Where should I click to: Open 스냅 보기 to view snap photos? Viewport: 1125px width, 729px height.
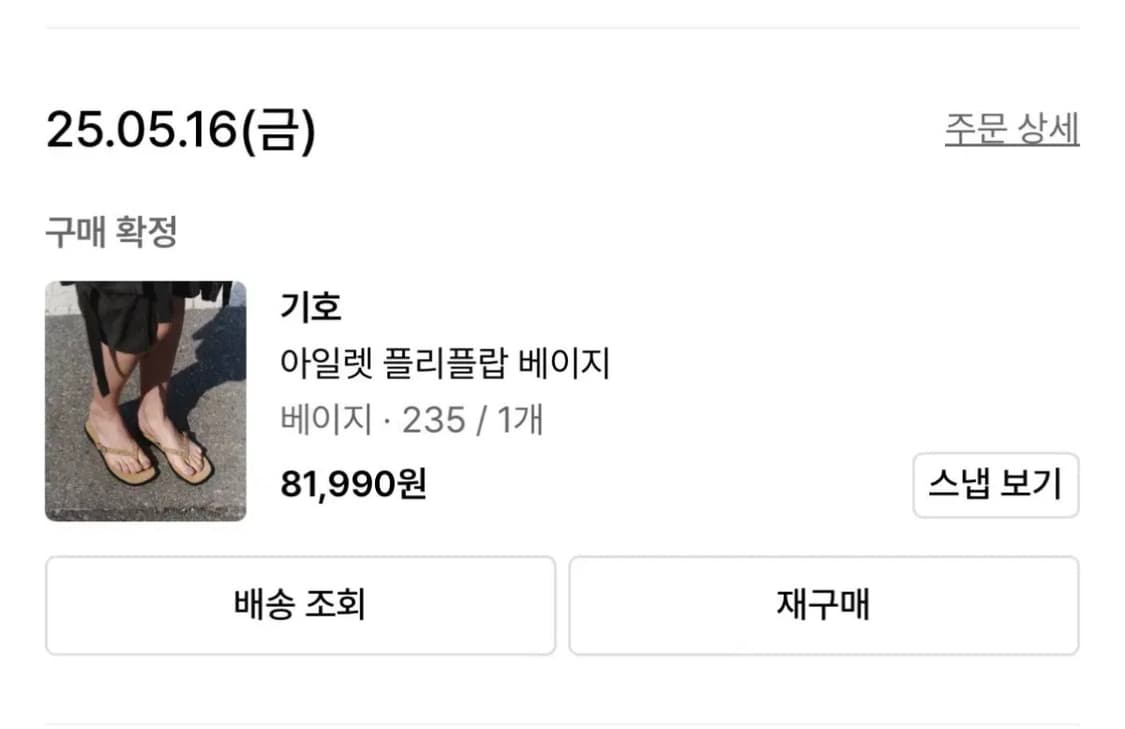(996, 484)
